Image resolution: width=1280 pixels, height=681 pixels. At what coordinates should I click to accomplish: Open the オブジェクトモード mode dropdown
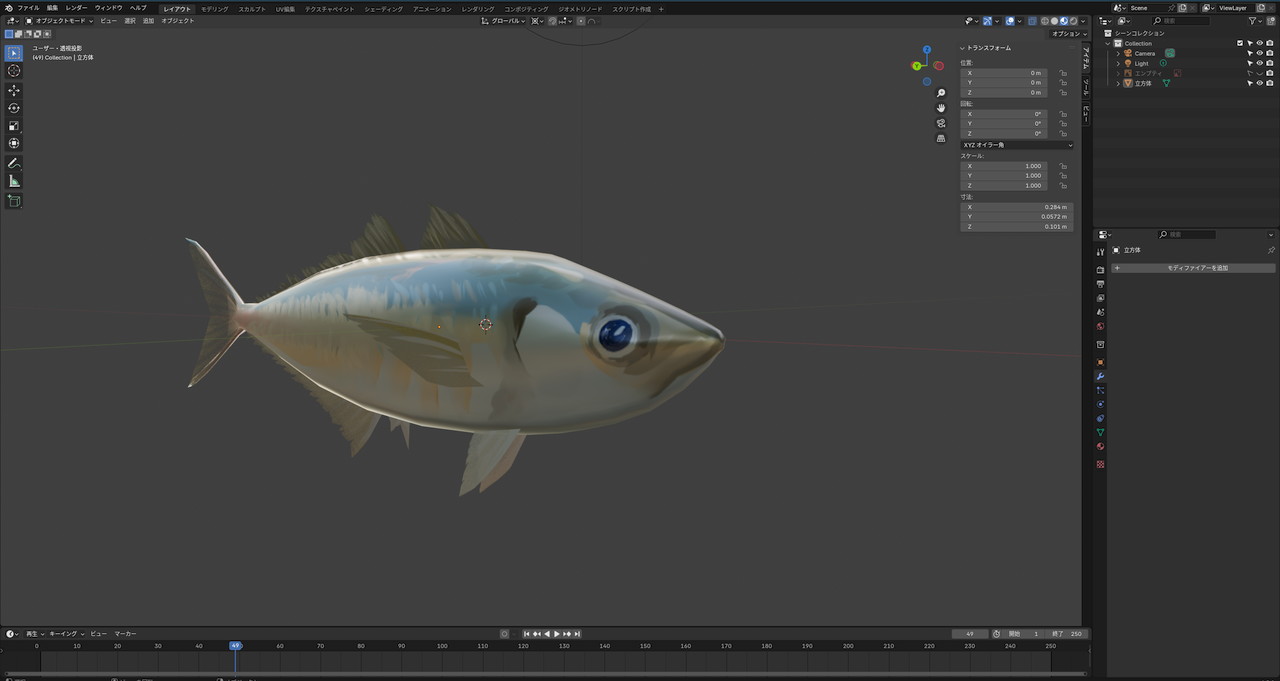tap(59, 20)
